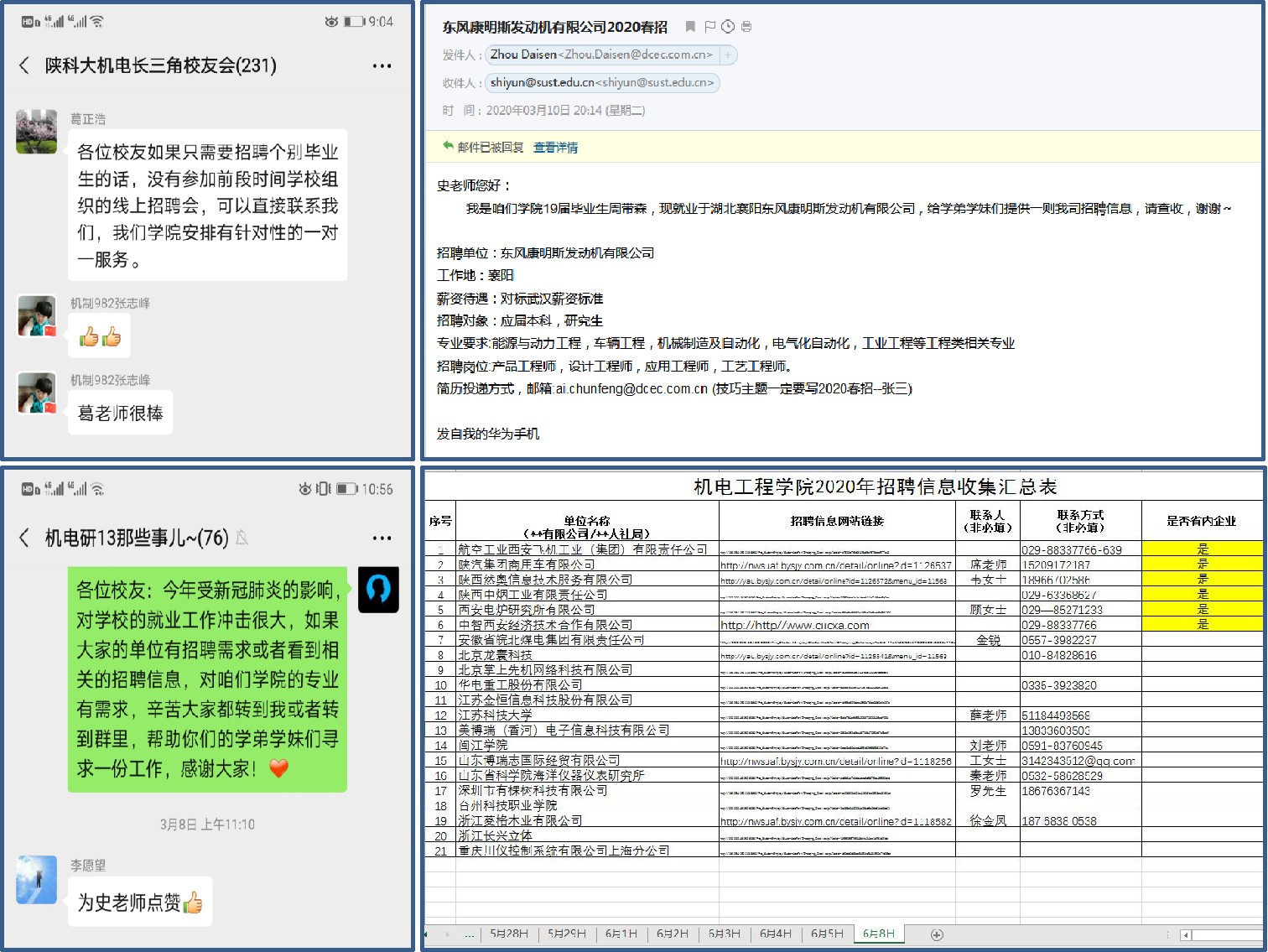
Task: Open more options in the 陕科大机电长三角校友会 chat
Action: coord(382,65)
